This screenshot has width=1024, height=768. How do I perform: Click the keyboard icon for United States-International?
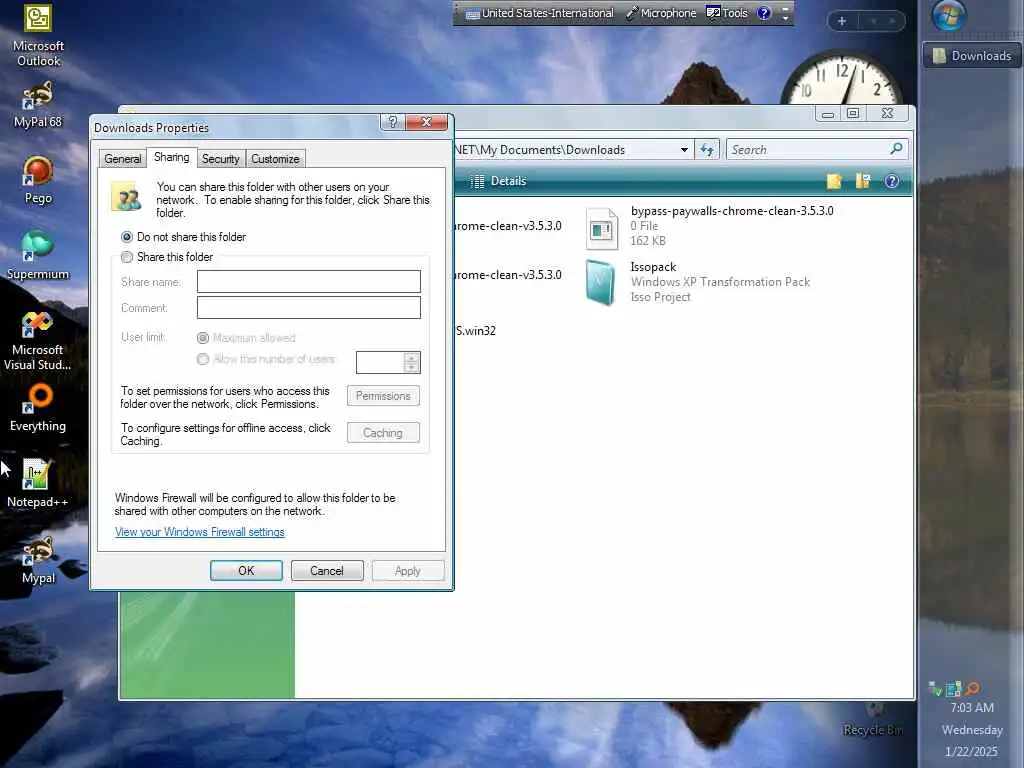[x=473, y=14]
